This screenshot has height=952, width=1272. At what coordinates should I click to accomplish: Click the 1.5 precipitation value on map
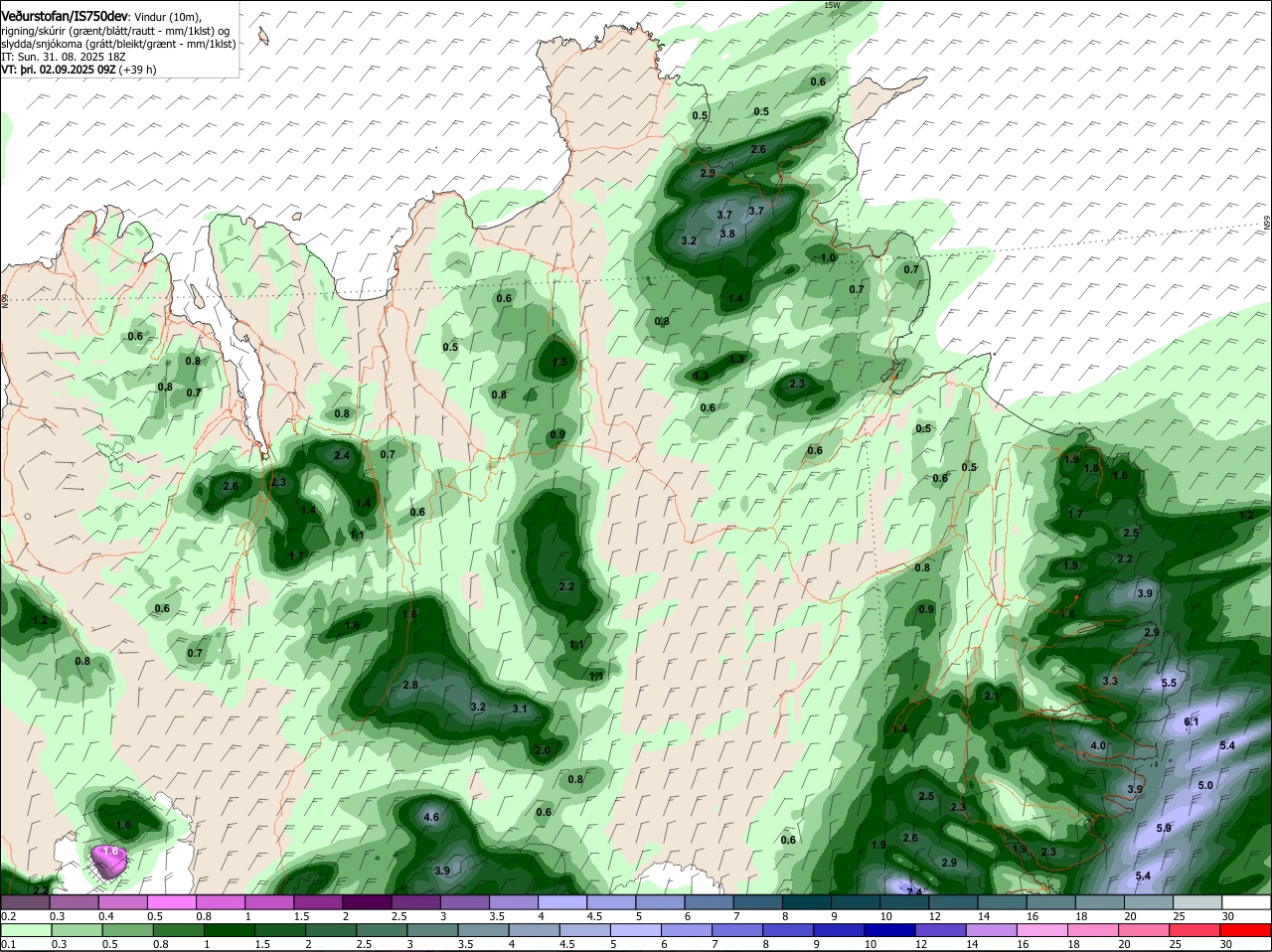click(x=559, y=363)
